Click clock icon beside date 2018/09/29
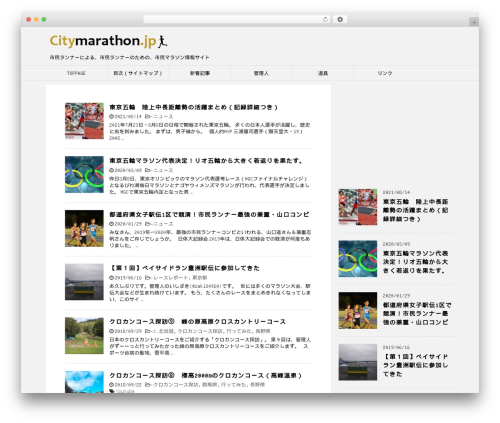 (111, 331)
